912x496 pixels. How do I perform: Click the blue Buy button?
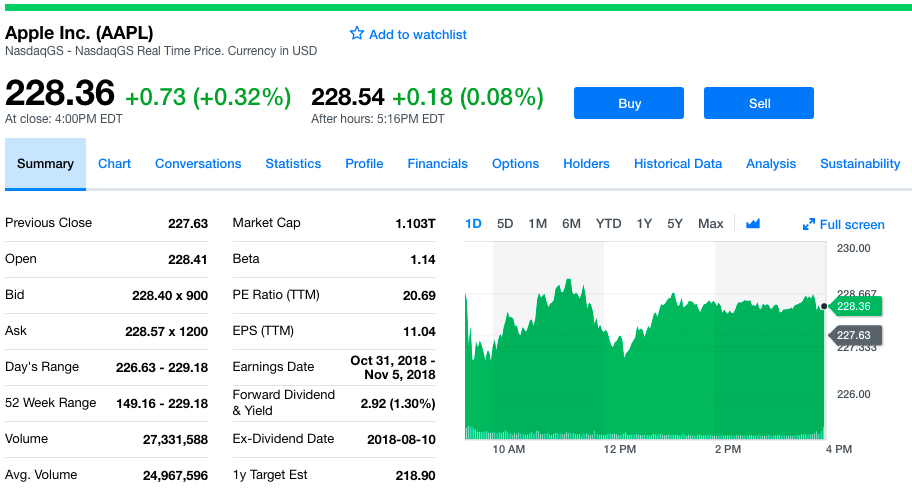629,103
